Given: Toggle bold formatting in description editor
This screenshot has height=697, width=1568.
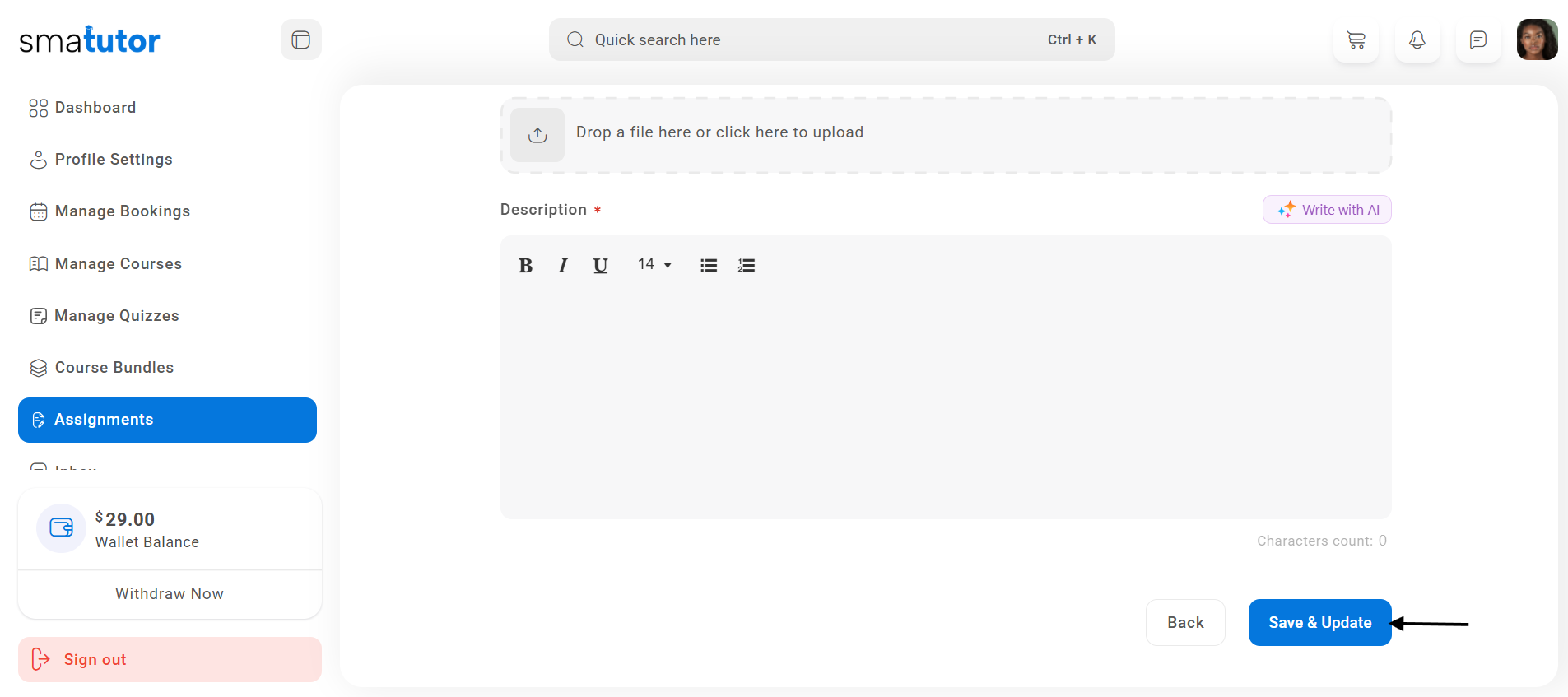Looking at the screenshot, I should [525, 265].
